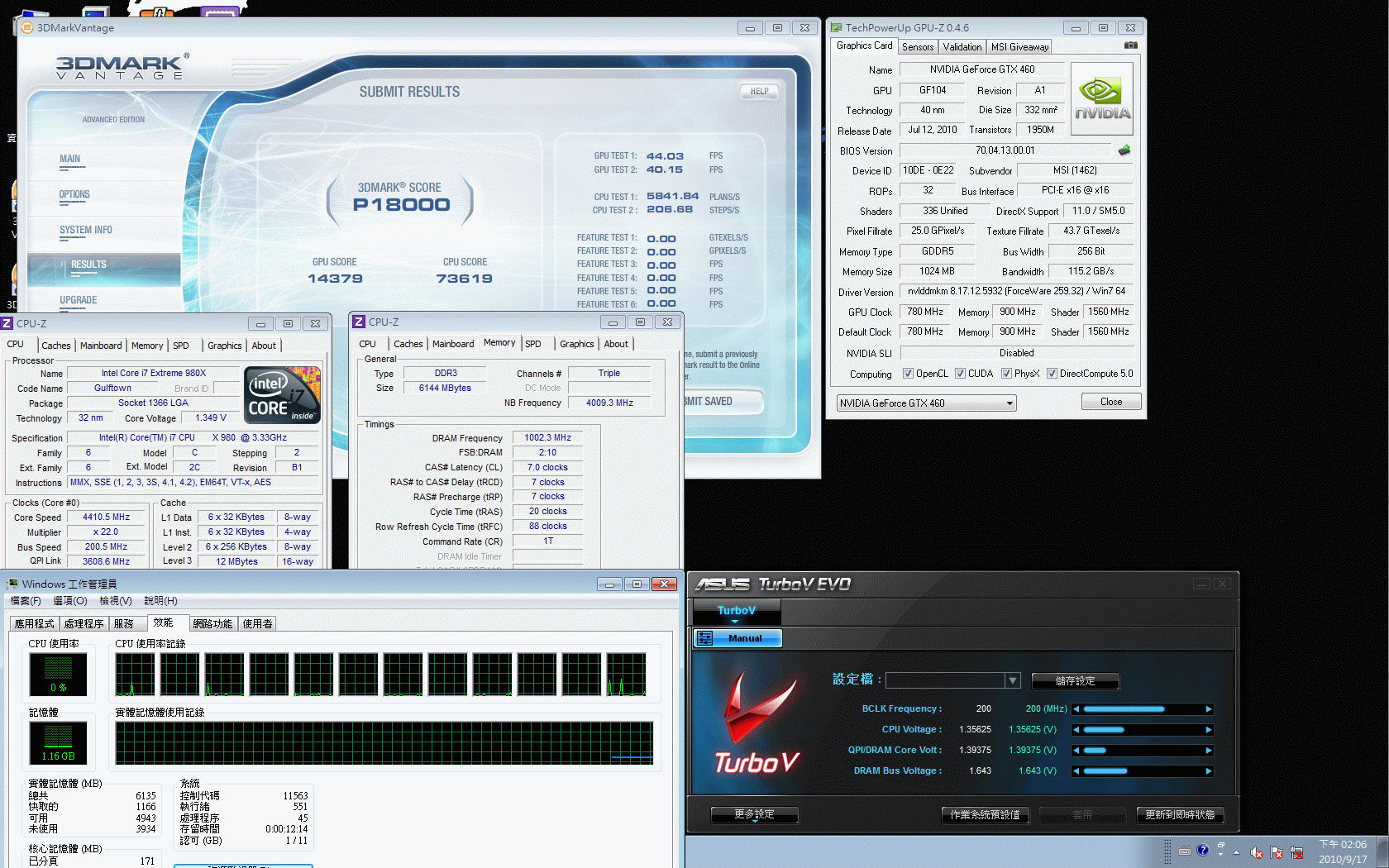Open the NVIDIA GeForce GTX 460 GPU selector dropdown

(x=1010, y=403)
